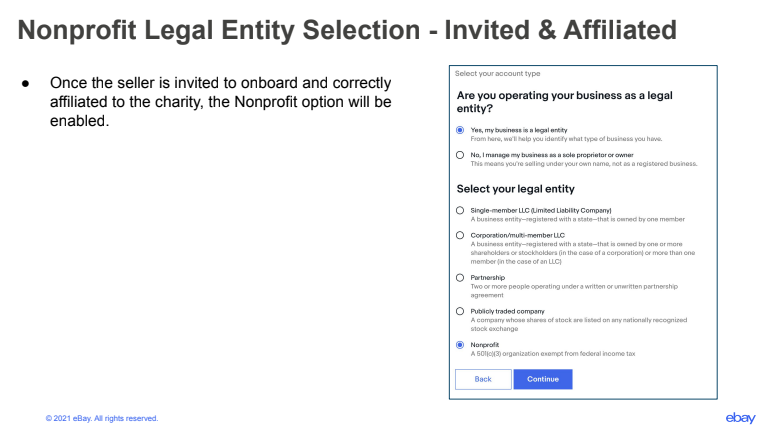This screenshot has height=434, width=765.
Task: Select 'Yes, my business is a legal entity'
Action: [x=460, y=130]
